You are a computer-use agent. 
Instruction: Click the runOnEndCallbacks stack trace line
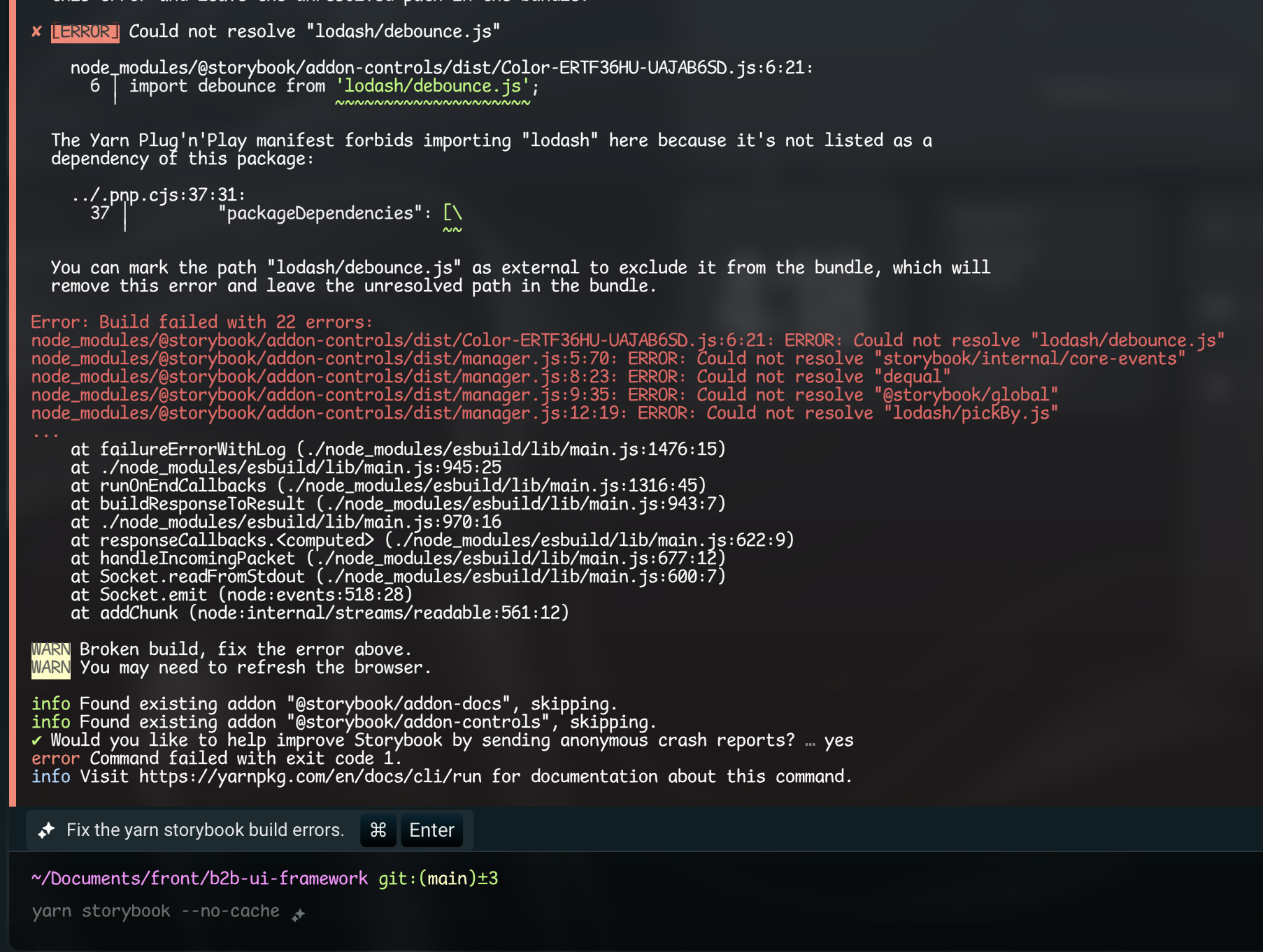[388, 486]
